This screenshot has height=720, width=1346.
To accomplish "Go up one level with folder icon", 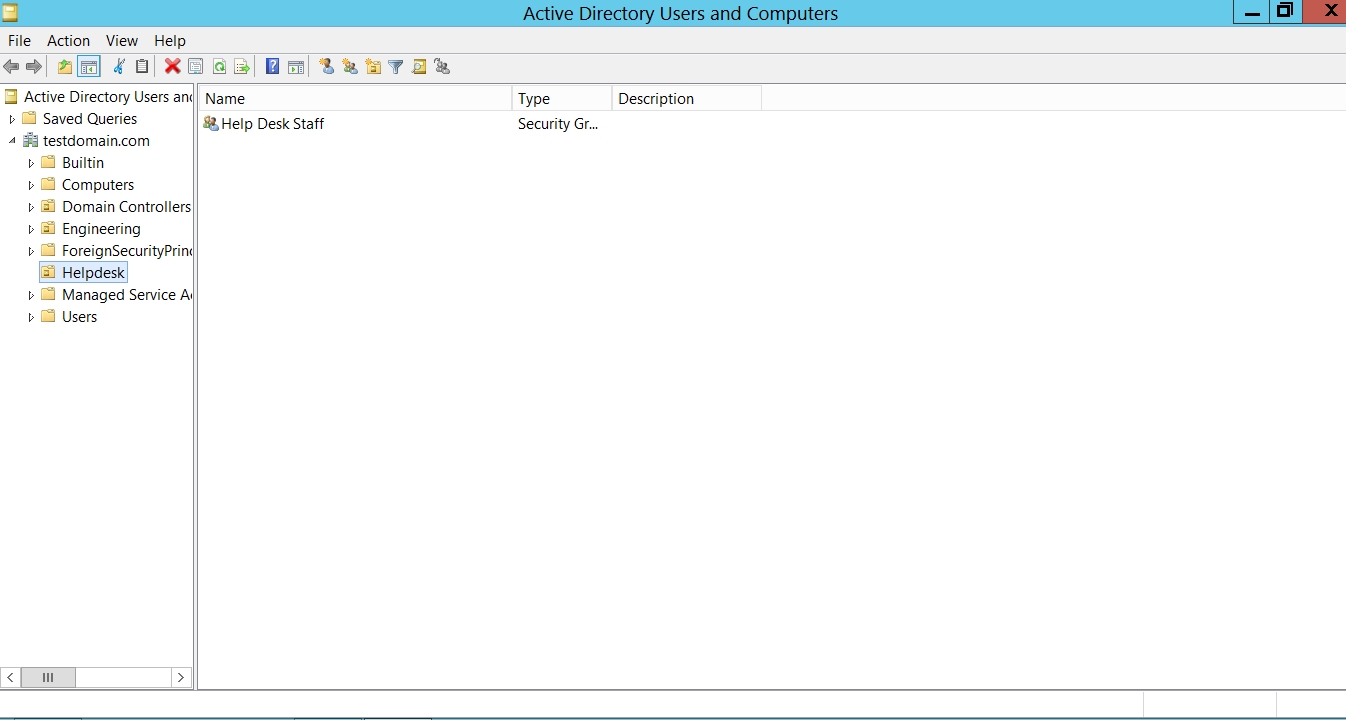I will (65, 67).
